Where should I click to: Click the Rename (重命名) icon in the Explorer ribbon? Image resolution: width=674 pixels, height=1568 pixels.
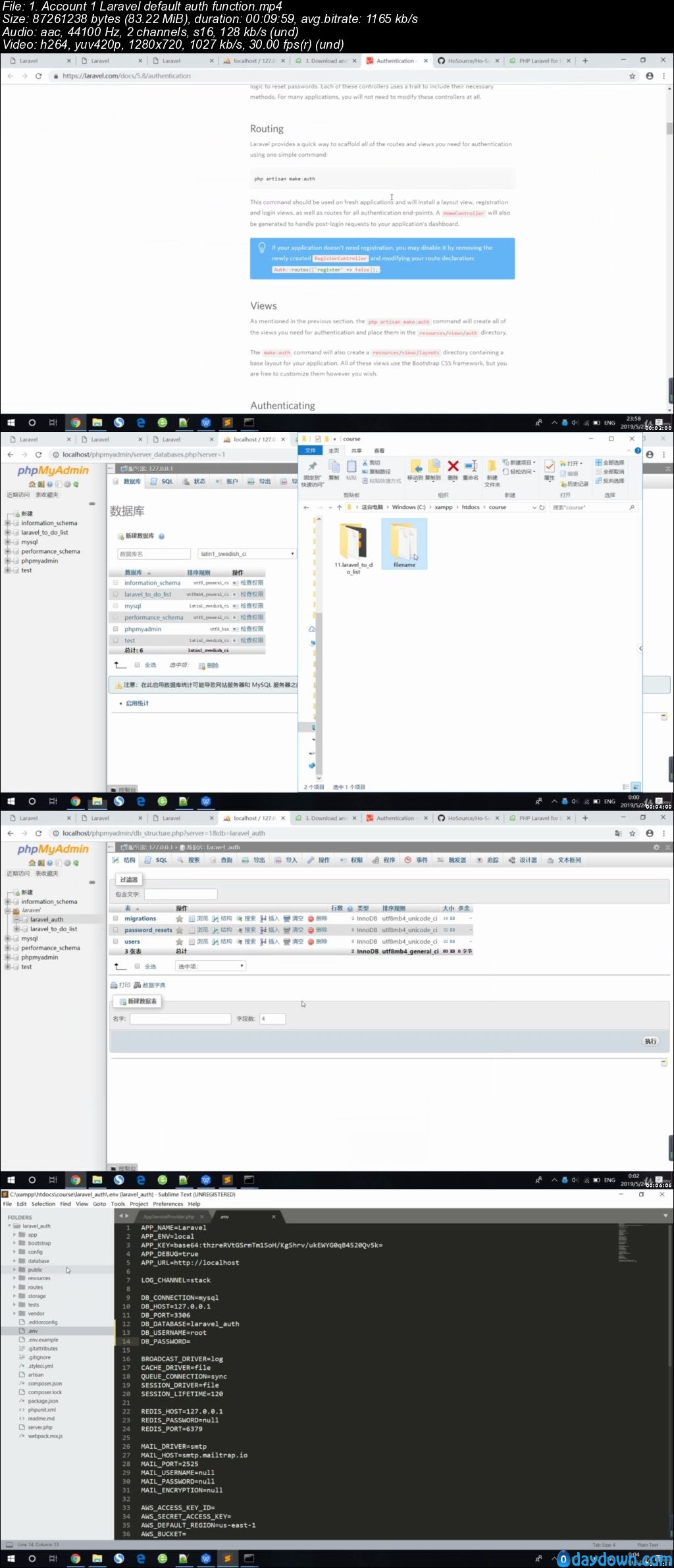(x=471, y=466)
